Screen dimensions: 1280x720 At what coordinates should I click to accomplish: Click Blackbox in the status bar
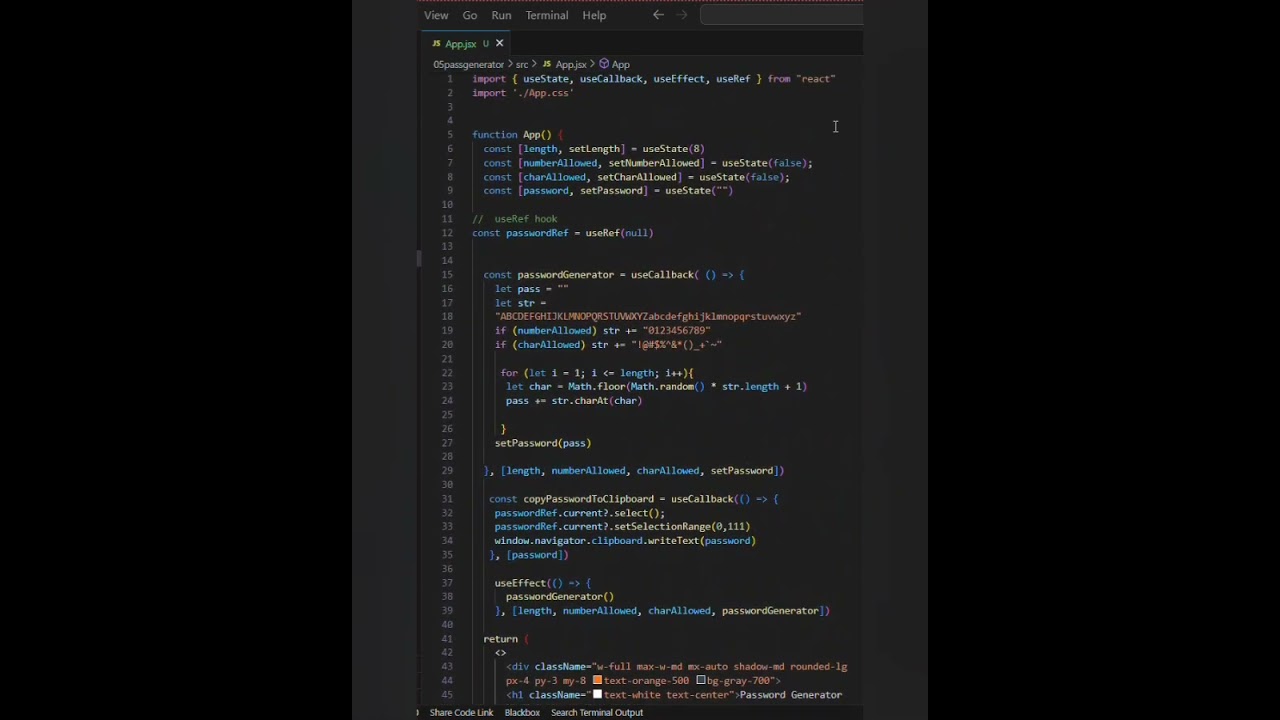coord(522,712)
